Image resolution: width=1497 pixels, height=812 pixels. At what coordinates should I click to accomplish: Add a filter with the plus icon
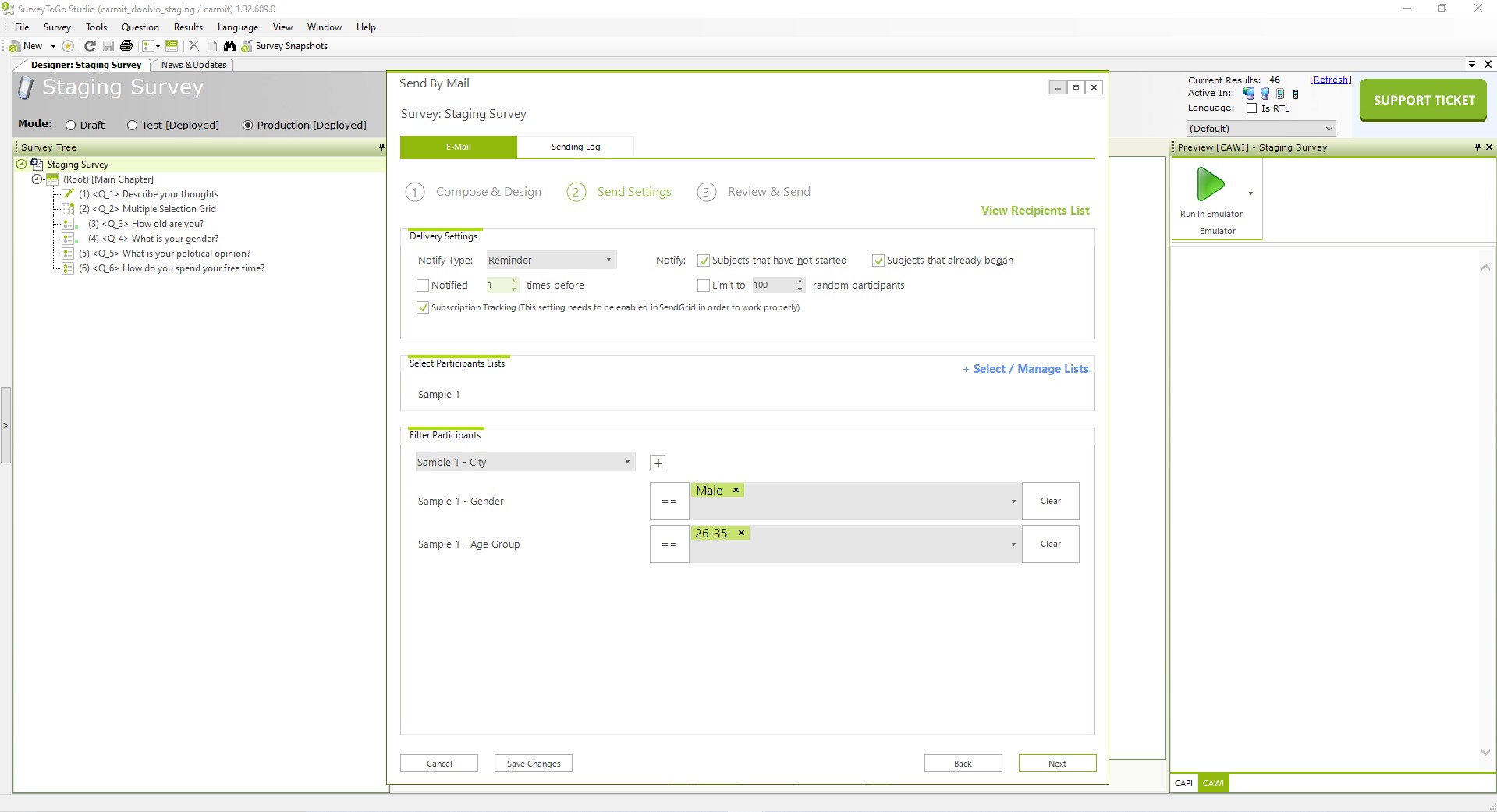(x=658, y=463)
